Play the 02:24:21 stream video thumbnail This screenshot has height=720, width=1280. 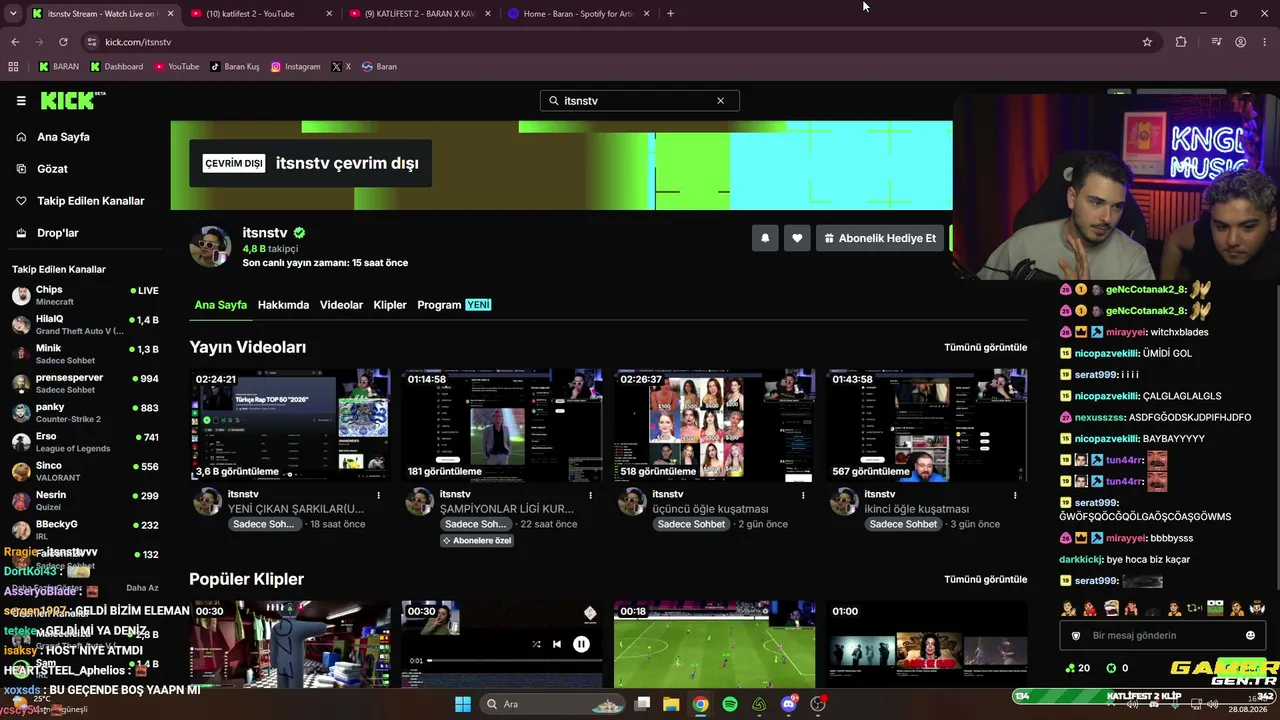click(x=290, y=425)
